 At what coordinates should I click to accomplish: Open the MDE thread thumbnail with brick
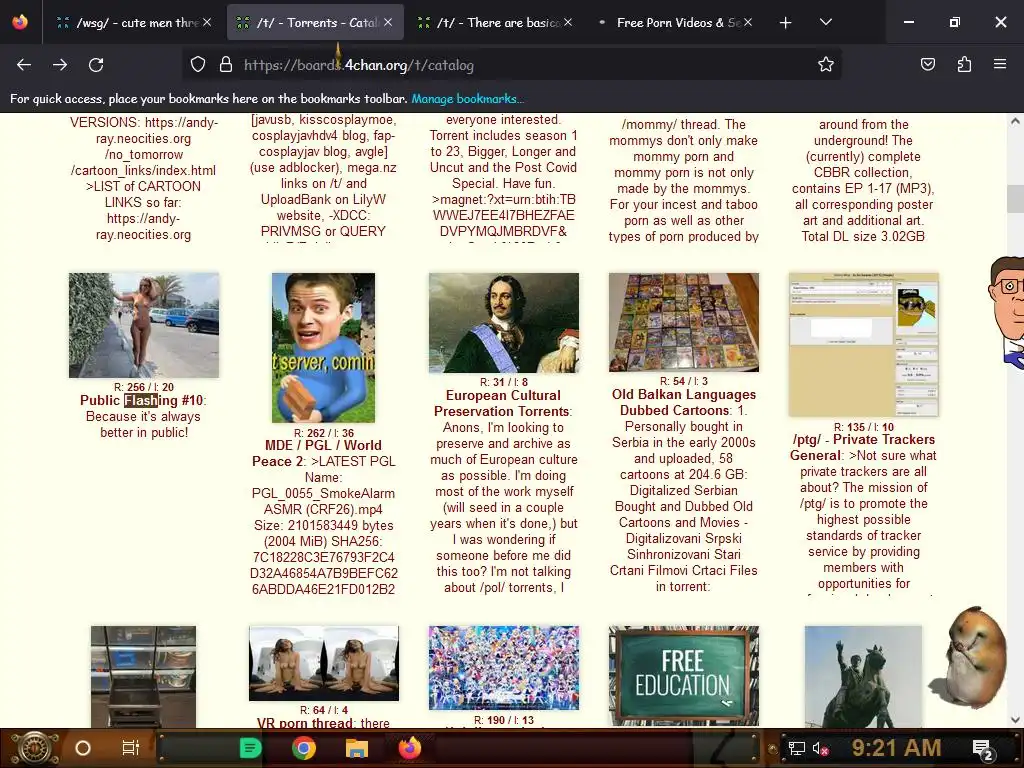click(x=323, y=347)
